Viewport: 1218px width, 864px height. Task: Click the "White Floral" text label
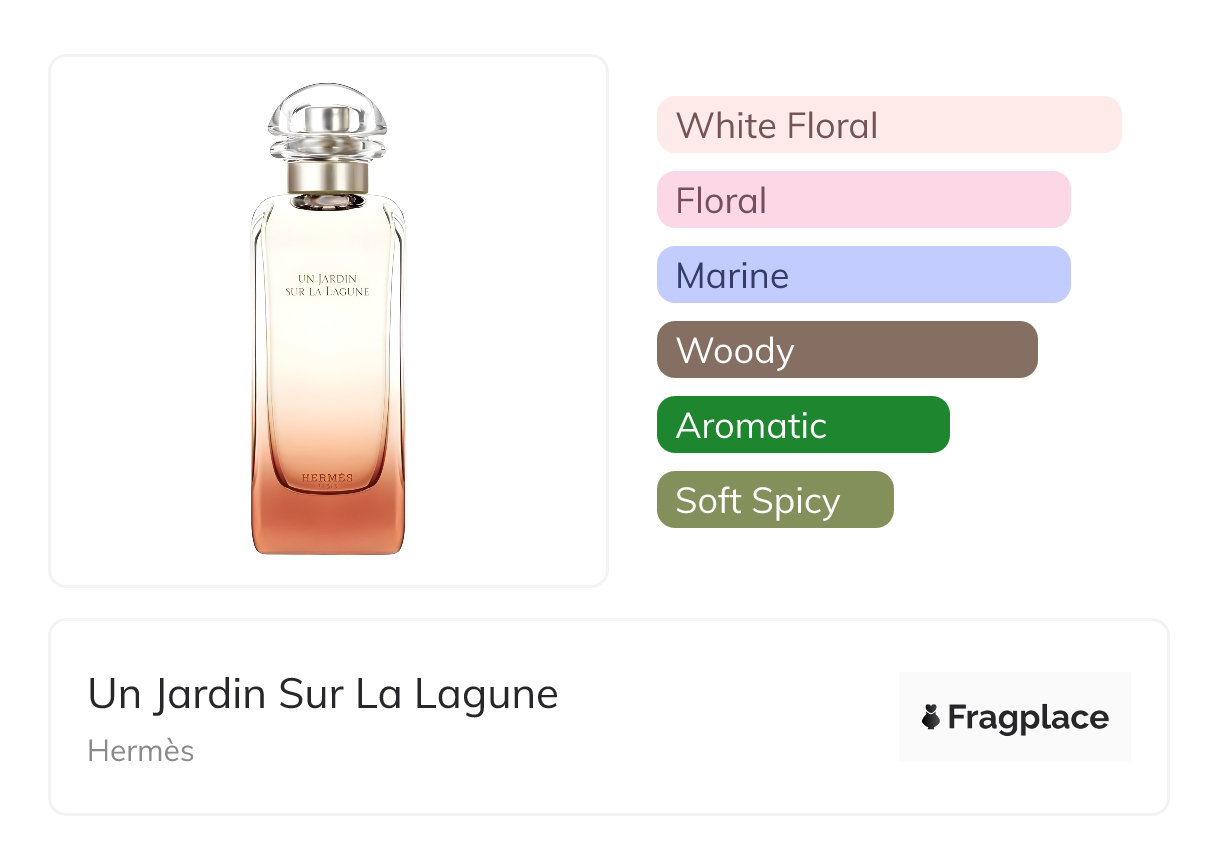click(777, 126)
